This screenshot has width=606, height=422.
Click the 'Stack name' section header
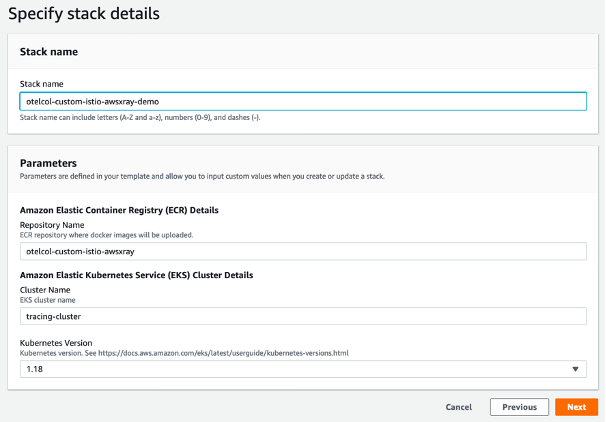49,51
